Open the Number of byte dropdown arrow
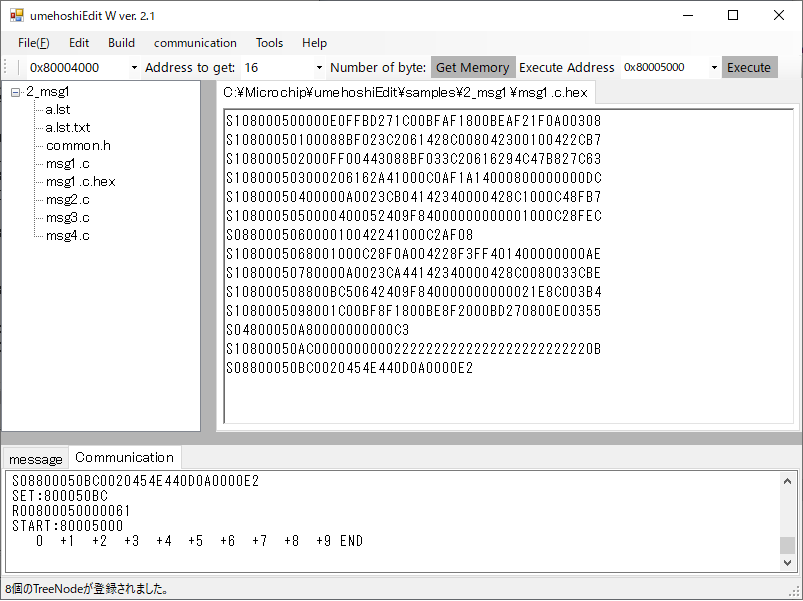Viewport: 803px width, 601px height. tap(319, 68)
